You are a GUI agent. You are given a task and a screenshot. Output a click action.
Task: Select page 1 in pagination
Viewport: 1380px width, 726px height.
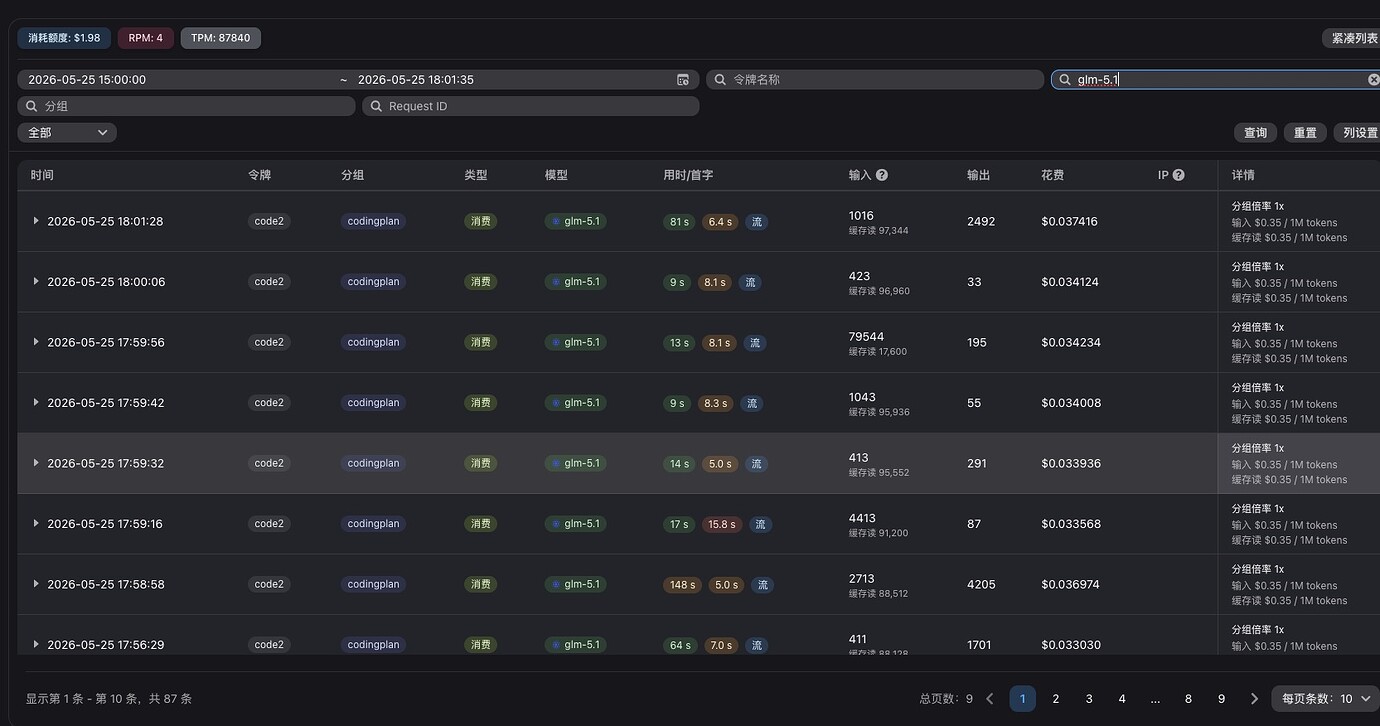click(x=1022, y=699)
